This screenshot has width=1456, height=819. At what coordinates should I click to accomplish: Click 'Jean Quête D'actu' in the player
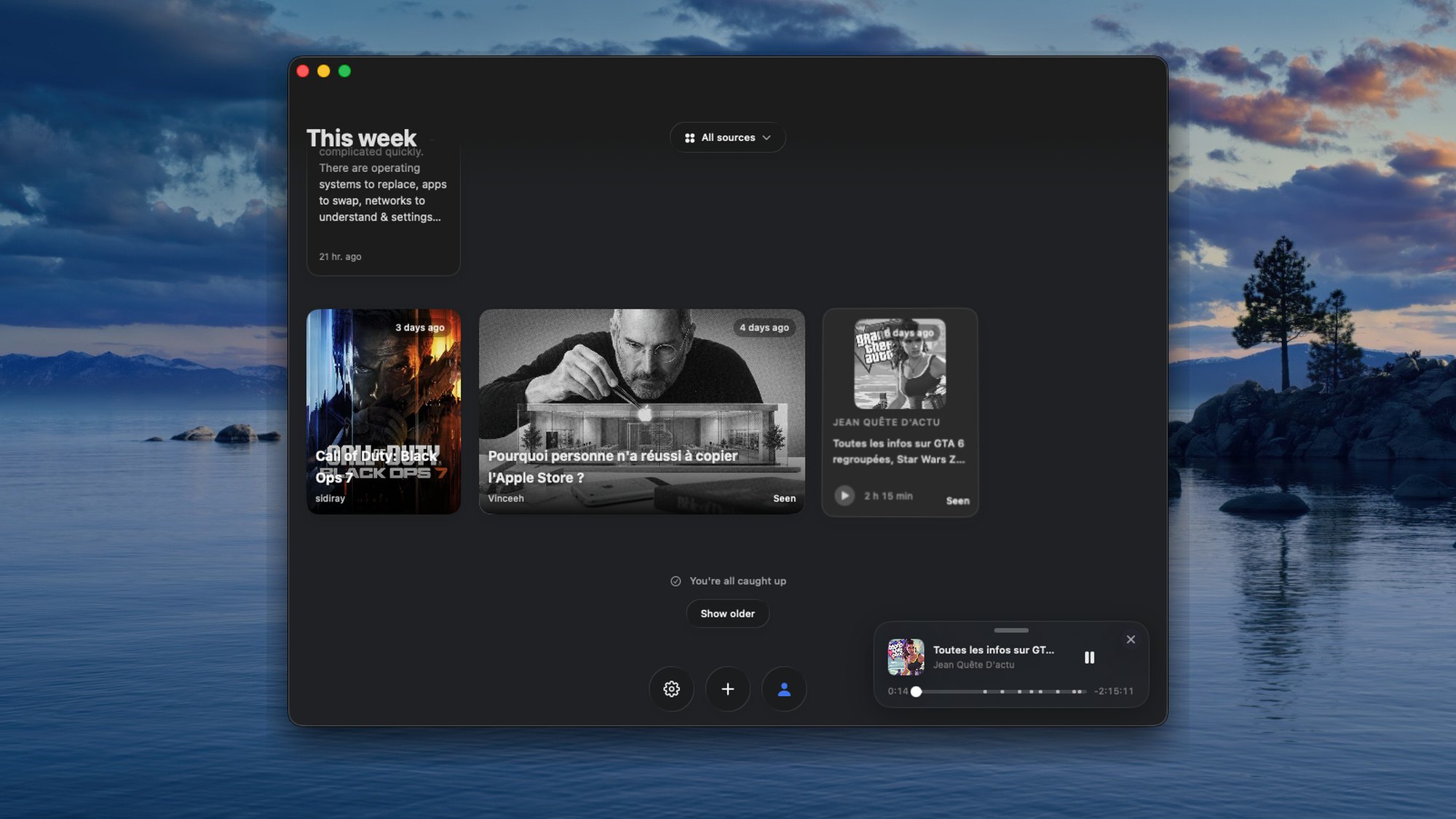[973, 665]
